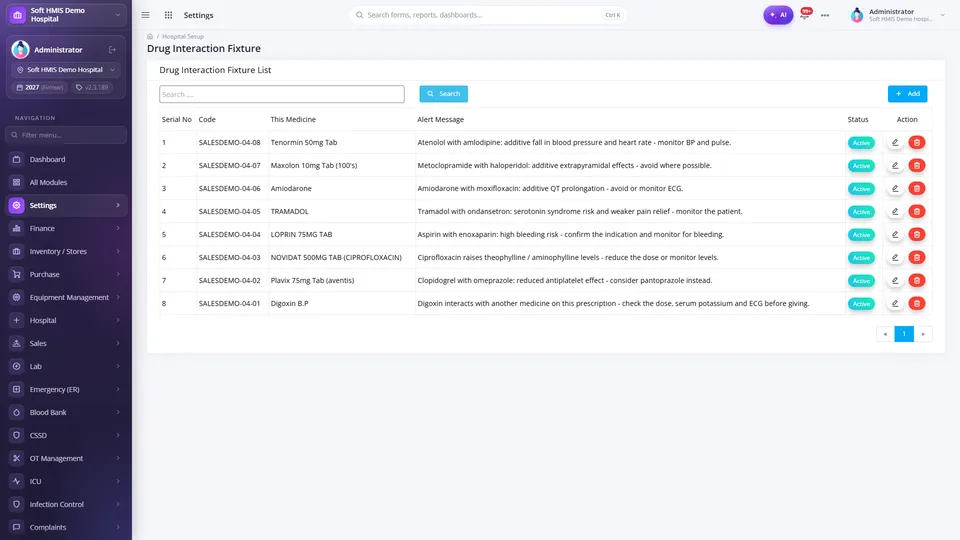Expand the Finance sidebar section
The image size is (960, 540).
point(66,228)
